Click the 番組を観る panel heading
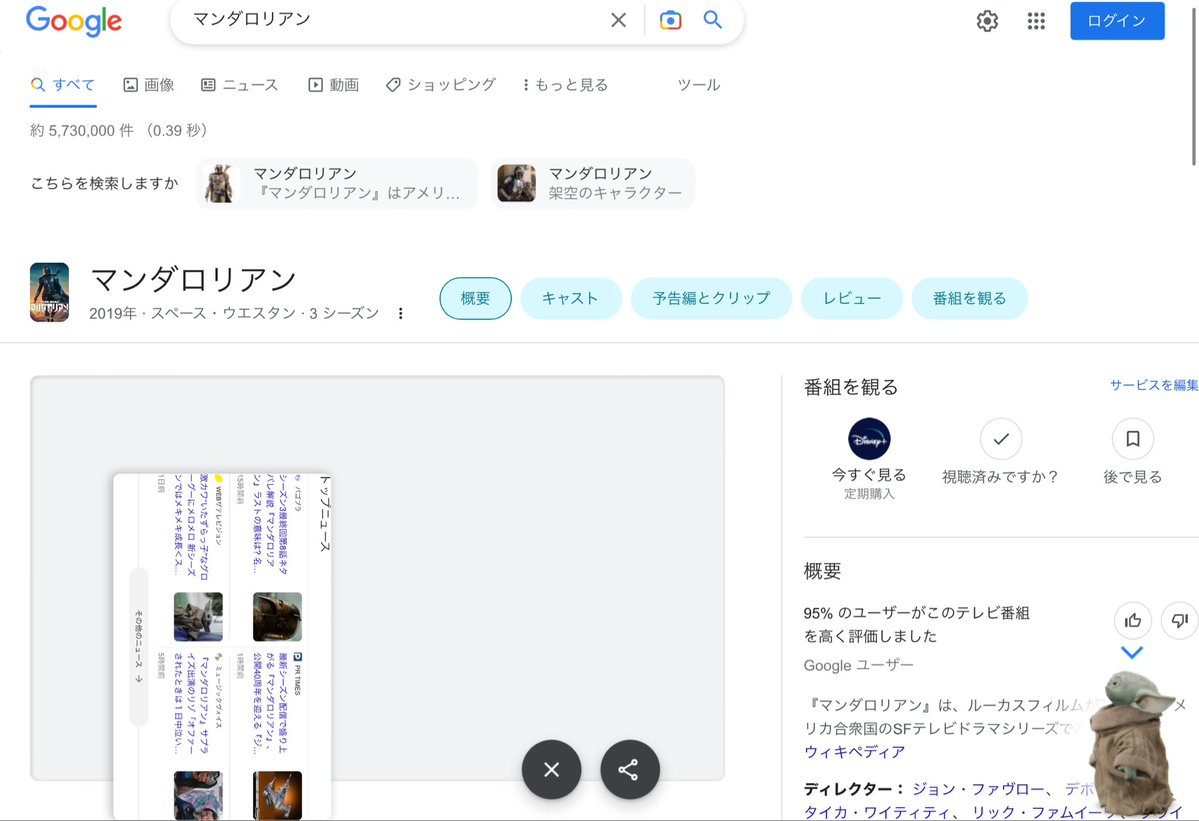The width and height of the screenshot is (1199, 821). [851, 388]
